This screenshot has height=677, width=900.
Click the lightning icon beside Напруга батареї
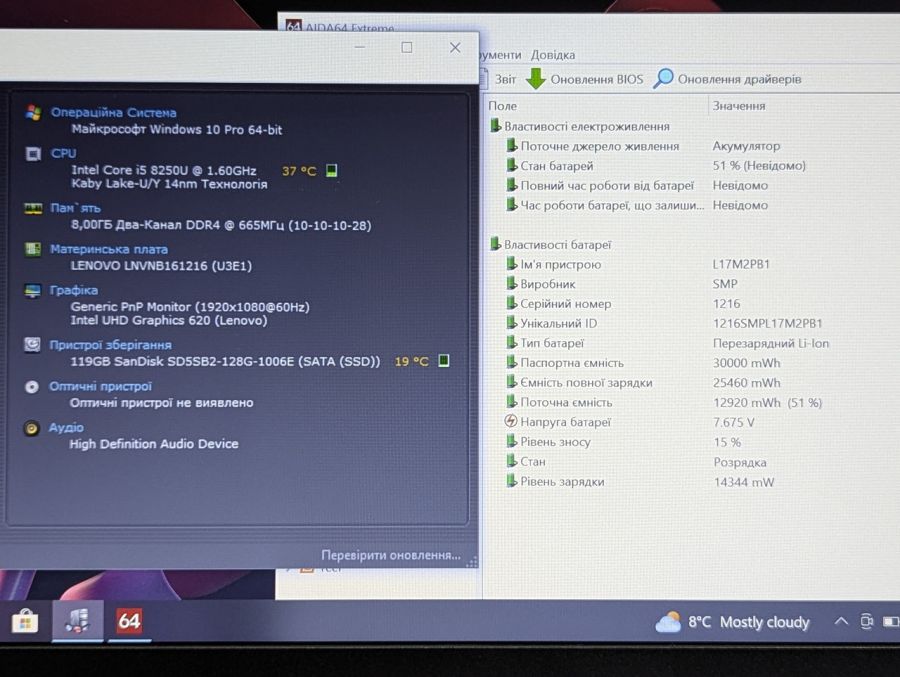[x=510, y=421]
